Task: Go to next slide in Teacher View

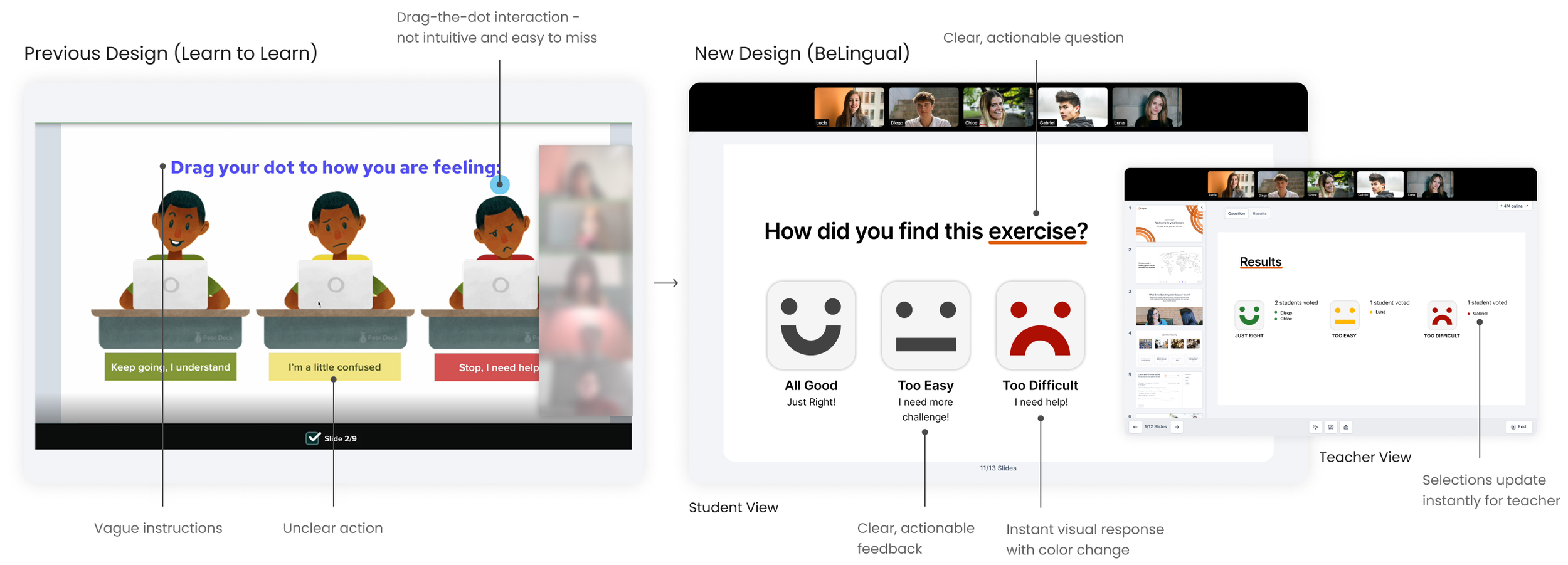Action: pos(1177,427)
